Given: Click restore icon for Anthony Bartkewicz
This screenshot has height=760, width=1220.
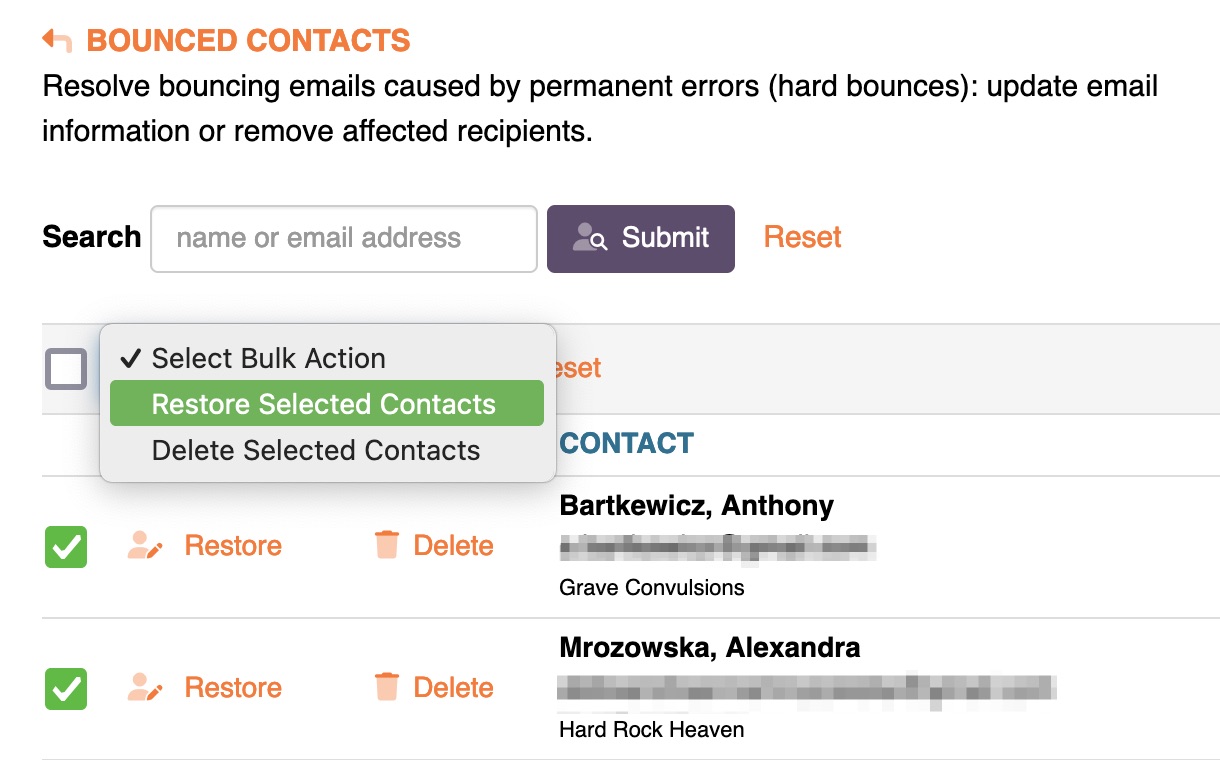Looking at the screenshot, I should click(x=145, y=546).
